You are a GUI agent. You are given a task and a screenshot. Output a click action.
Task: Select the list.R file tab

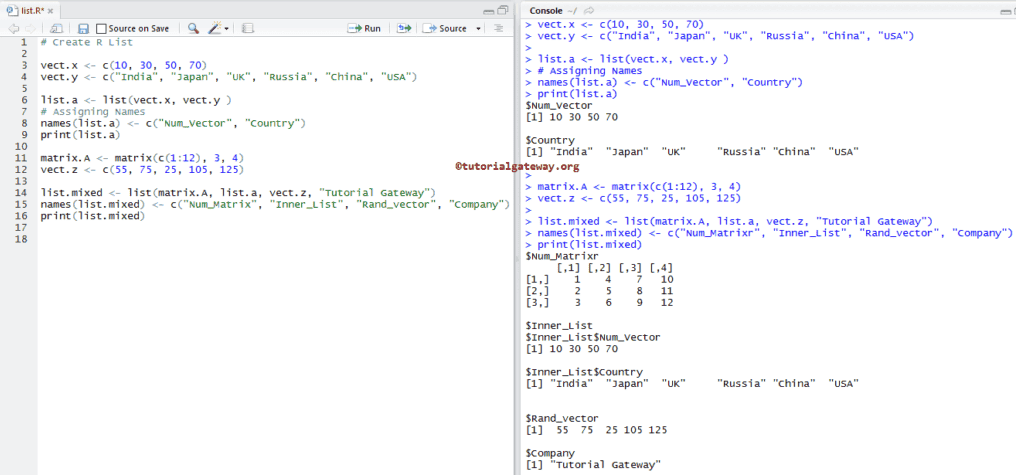click(31, 11)
